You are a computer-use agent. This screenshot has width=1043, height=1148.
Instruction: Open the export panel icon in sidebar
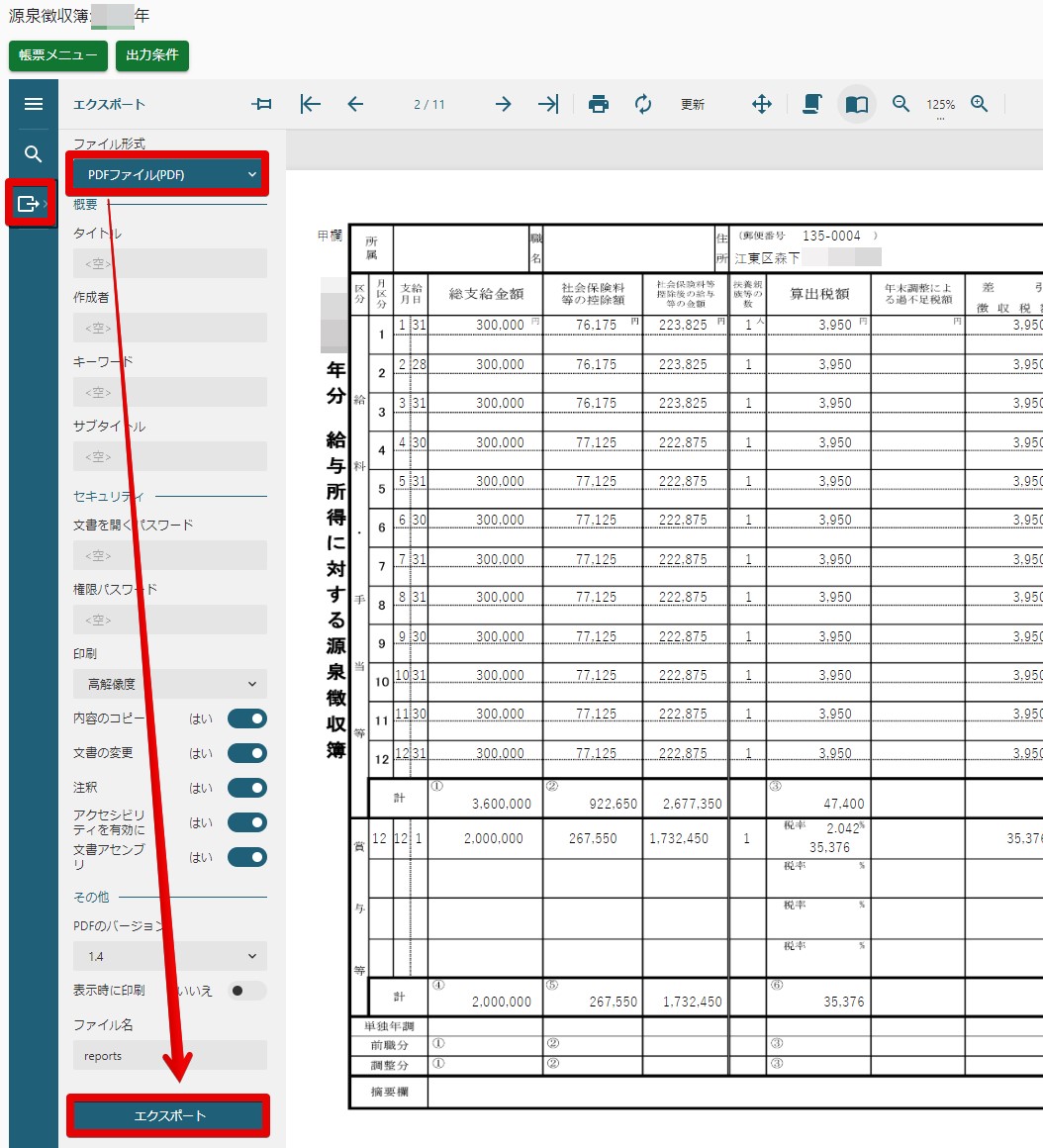[29, 204]
